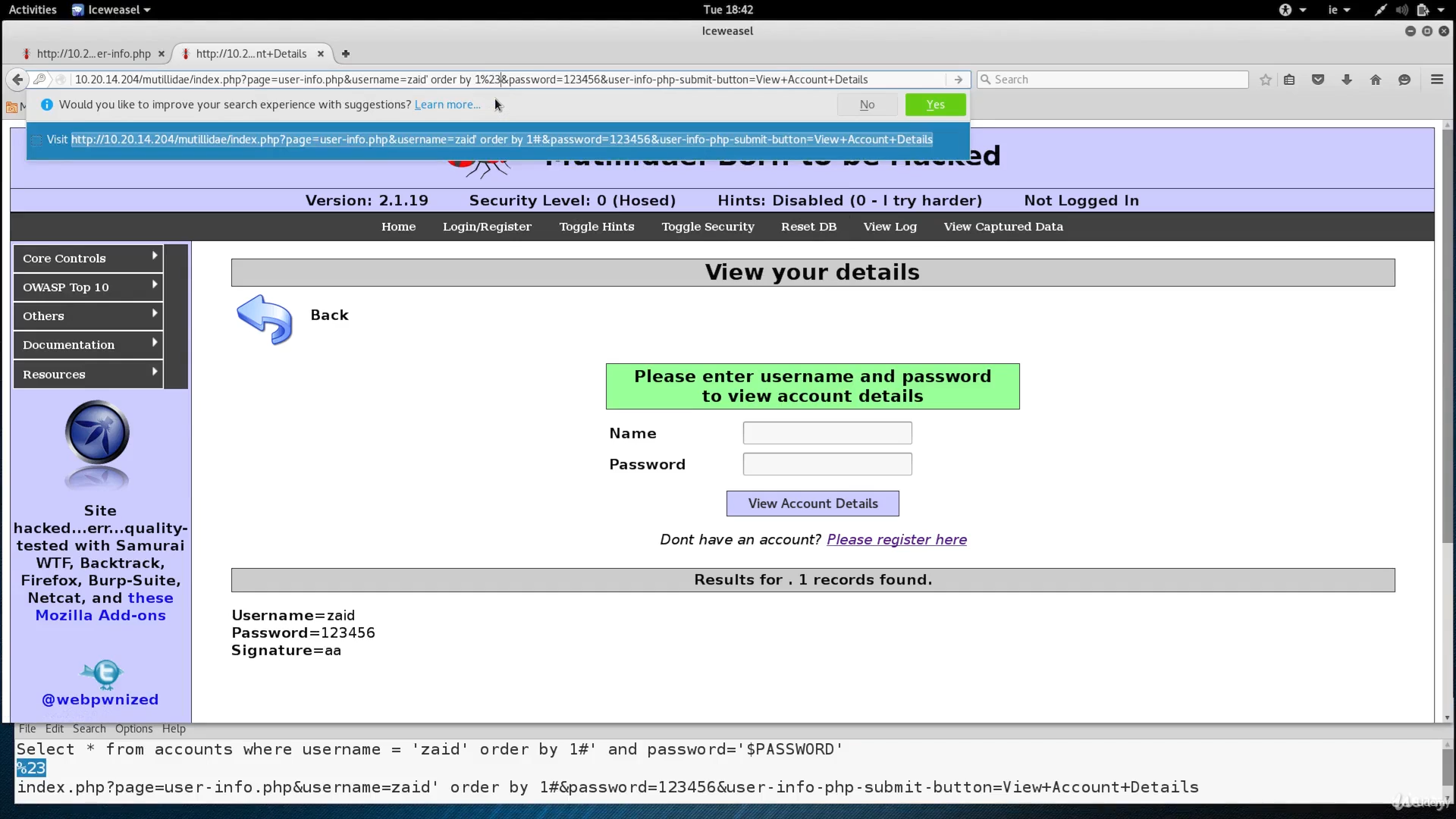The height and width of the screenshot is (819, 1456).
Task: Click the Back text link
Action: point(330,315)
